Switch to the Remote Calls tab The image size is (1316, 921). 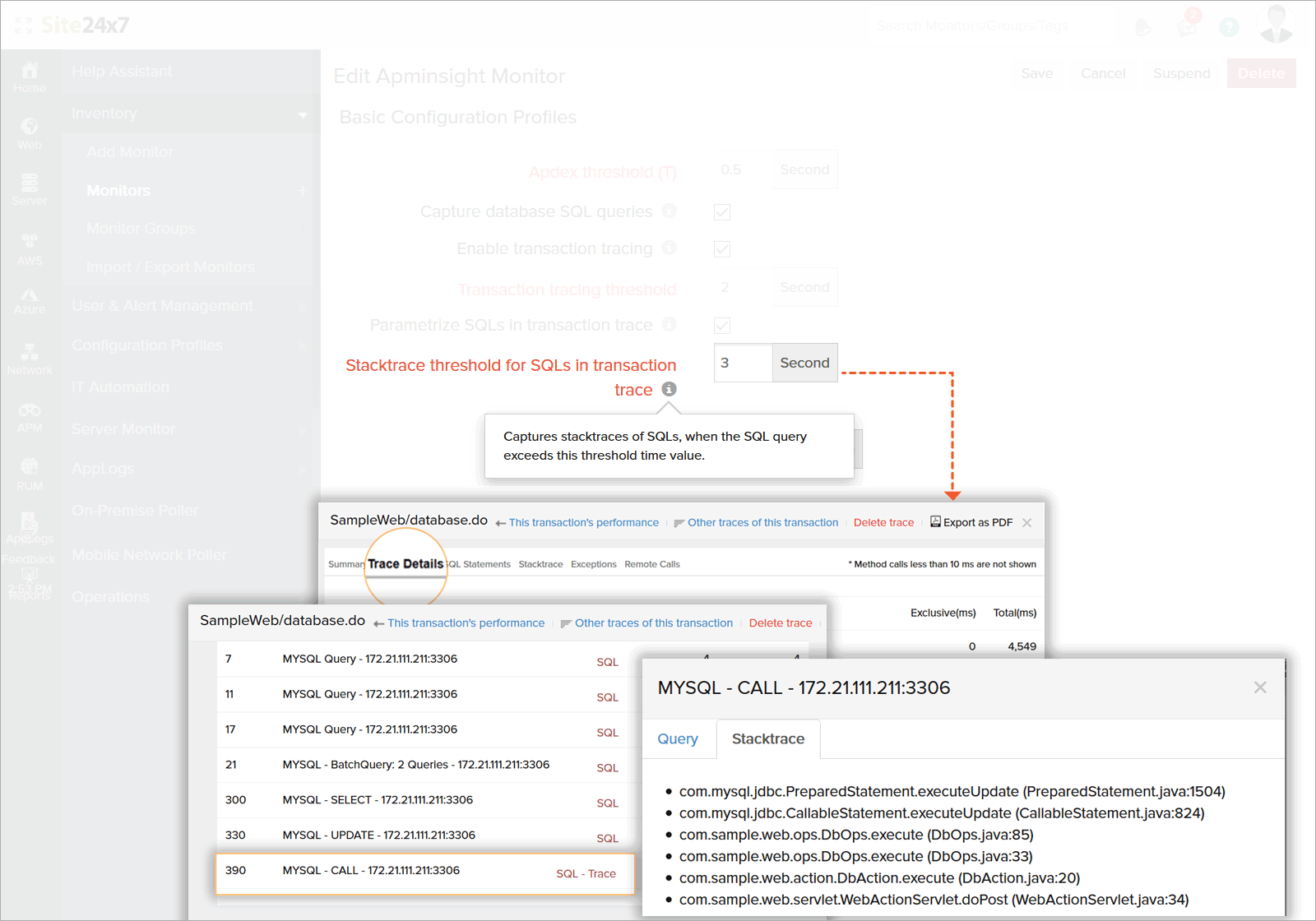[652, 564]
